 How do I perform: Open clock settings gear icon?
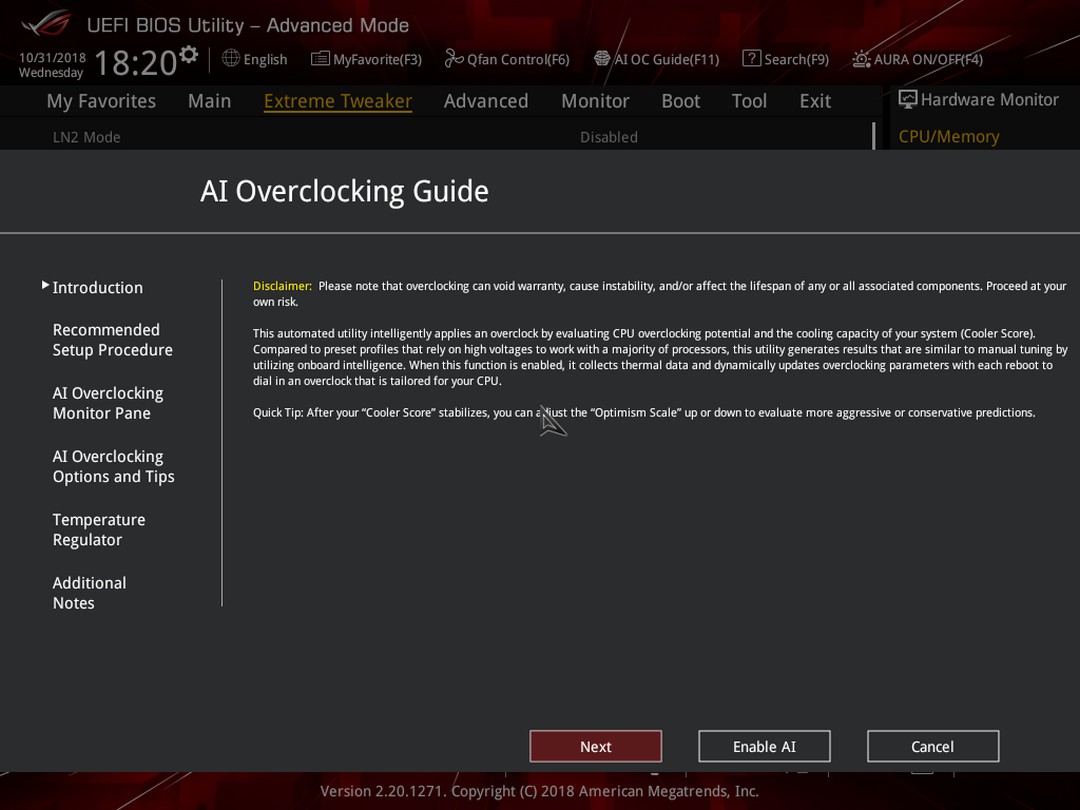[x=188, y=54]
